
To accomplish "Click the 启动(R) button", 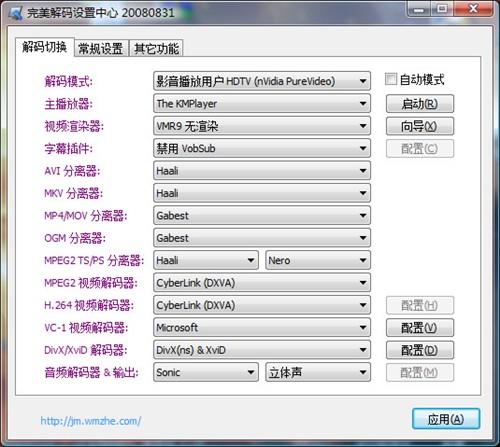I will [420, 104].
